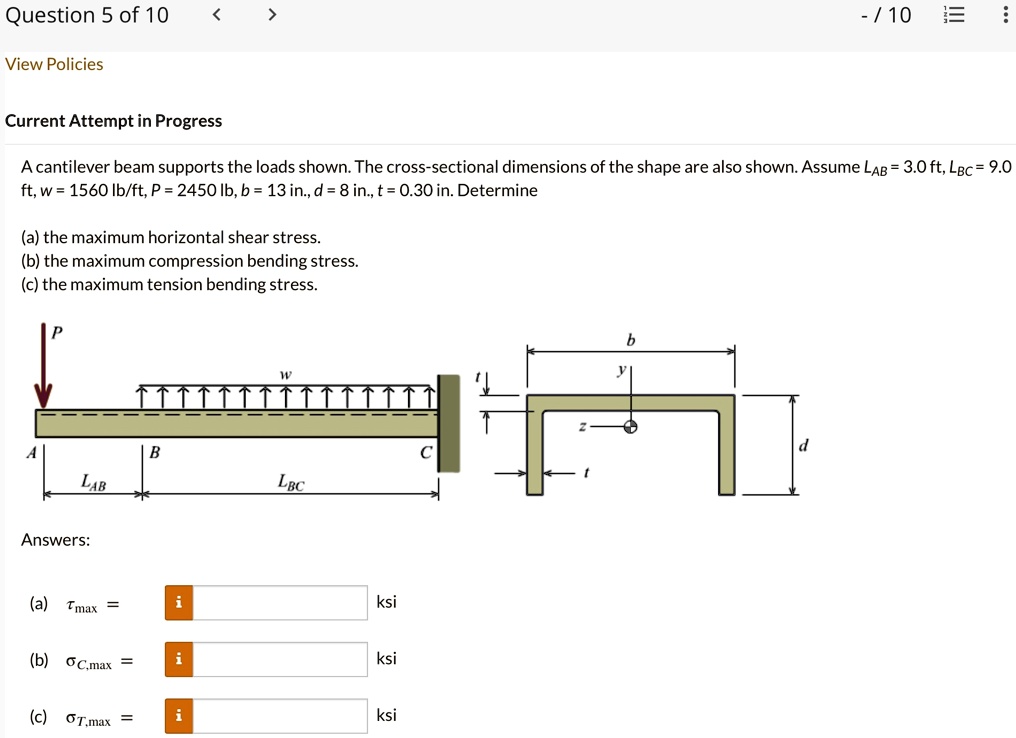Click the Question 5 of 10 heading
Screen dimensions: 1016x738
click(87, 14)
